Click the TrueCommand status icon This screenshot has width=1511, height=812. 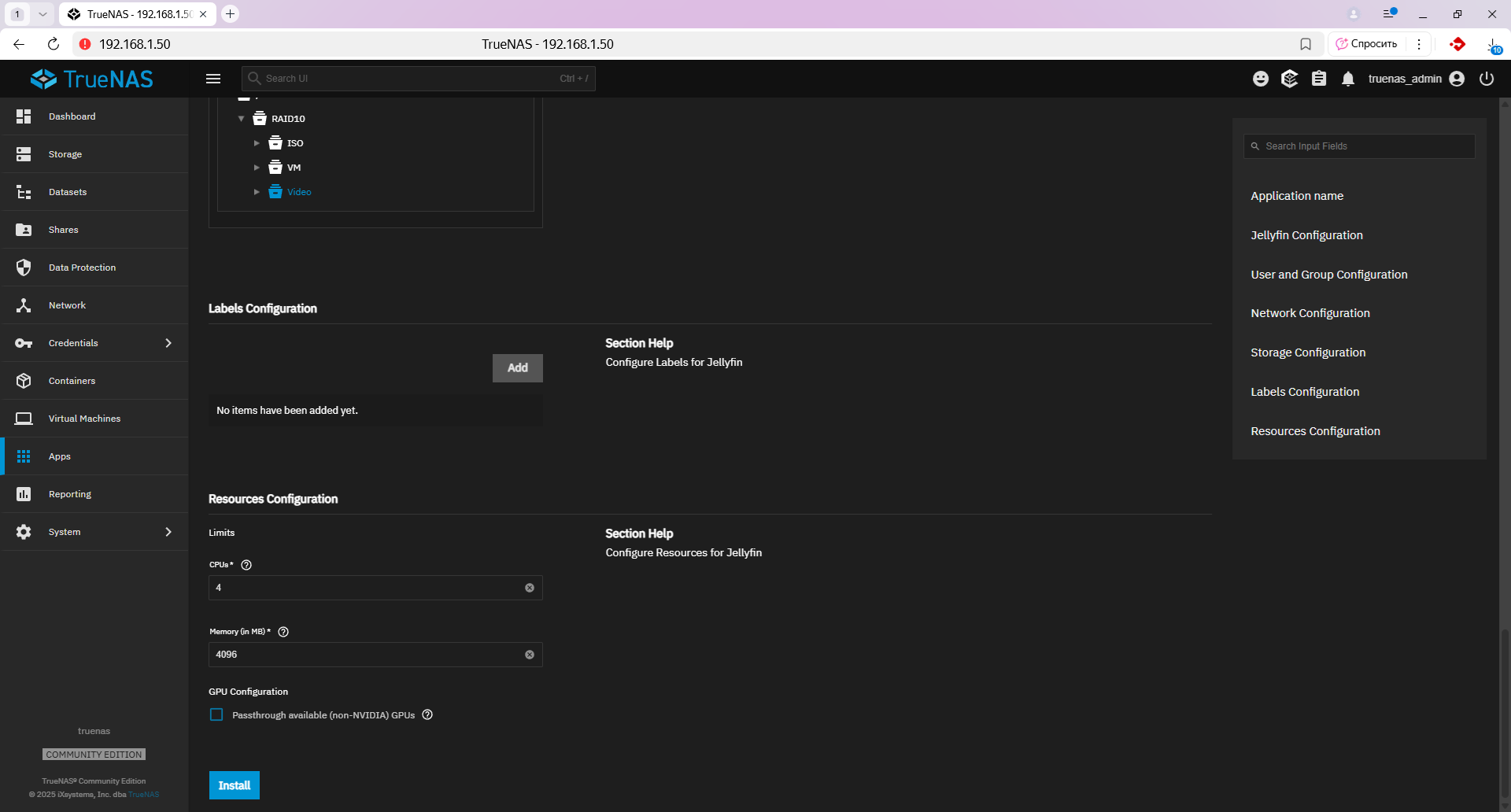1289,79
